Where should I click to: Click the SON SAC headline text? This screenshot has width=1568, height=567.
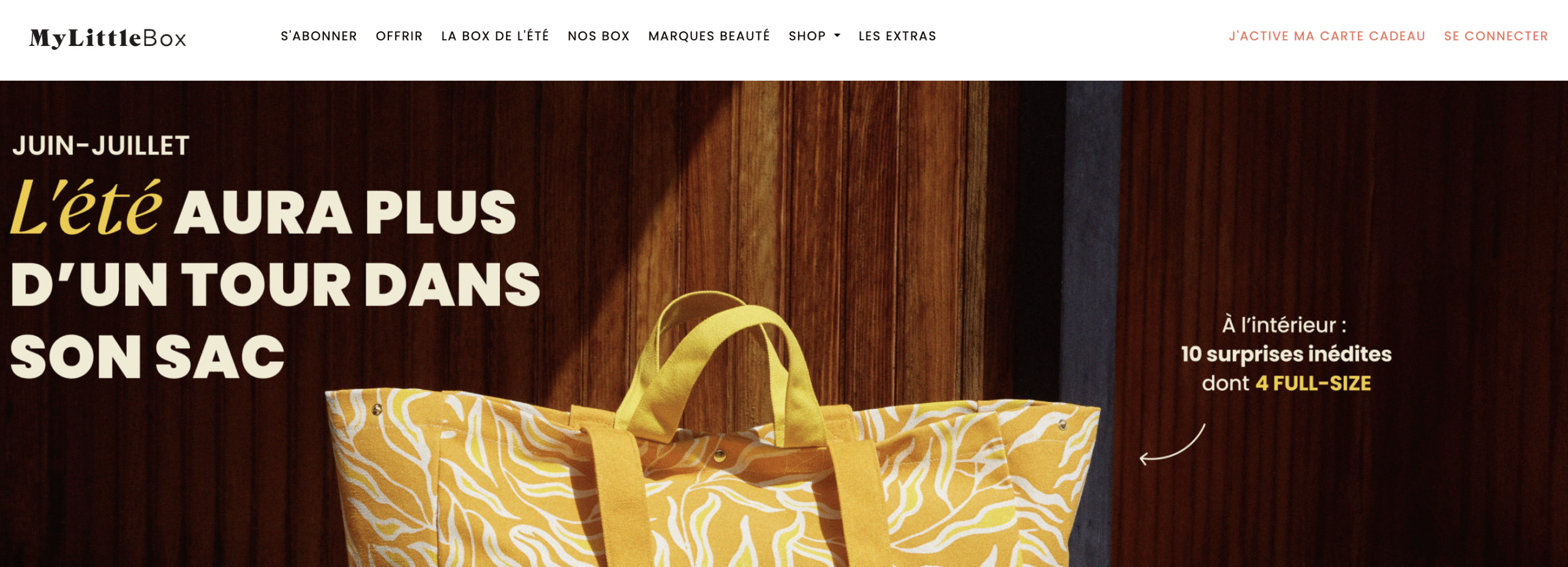coord(148,357)
